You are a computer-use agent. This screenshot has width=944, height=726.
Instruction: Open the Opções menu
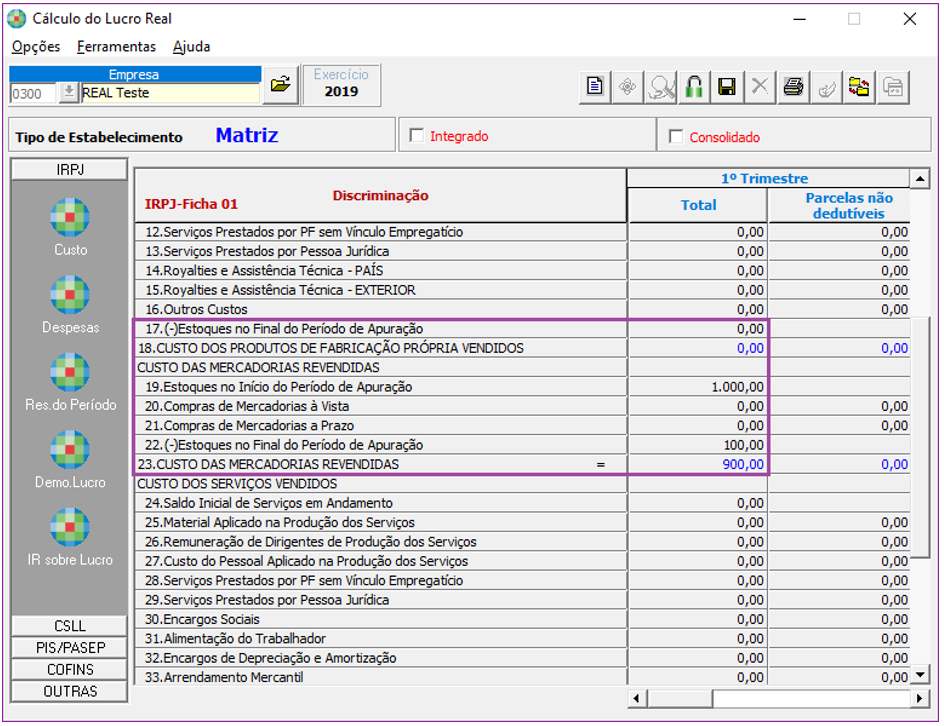point(36,46)
